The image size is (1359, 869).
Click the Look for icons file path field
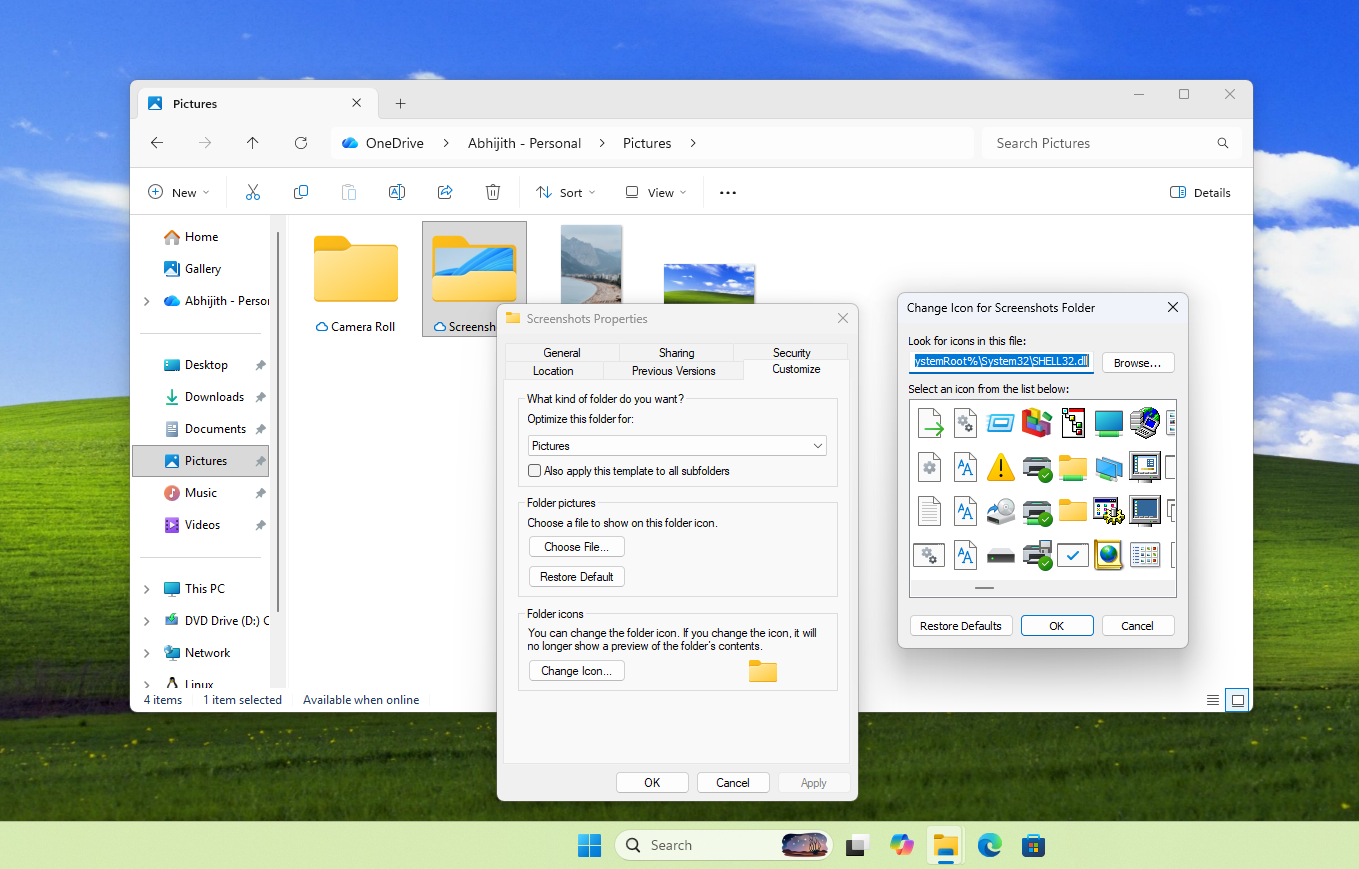point(1000,362)
